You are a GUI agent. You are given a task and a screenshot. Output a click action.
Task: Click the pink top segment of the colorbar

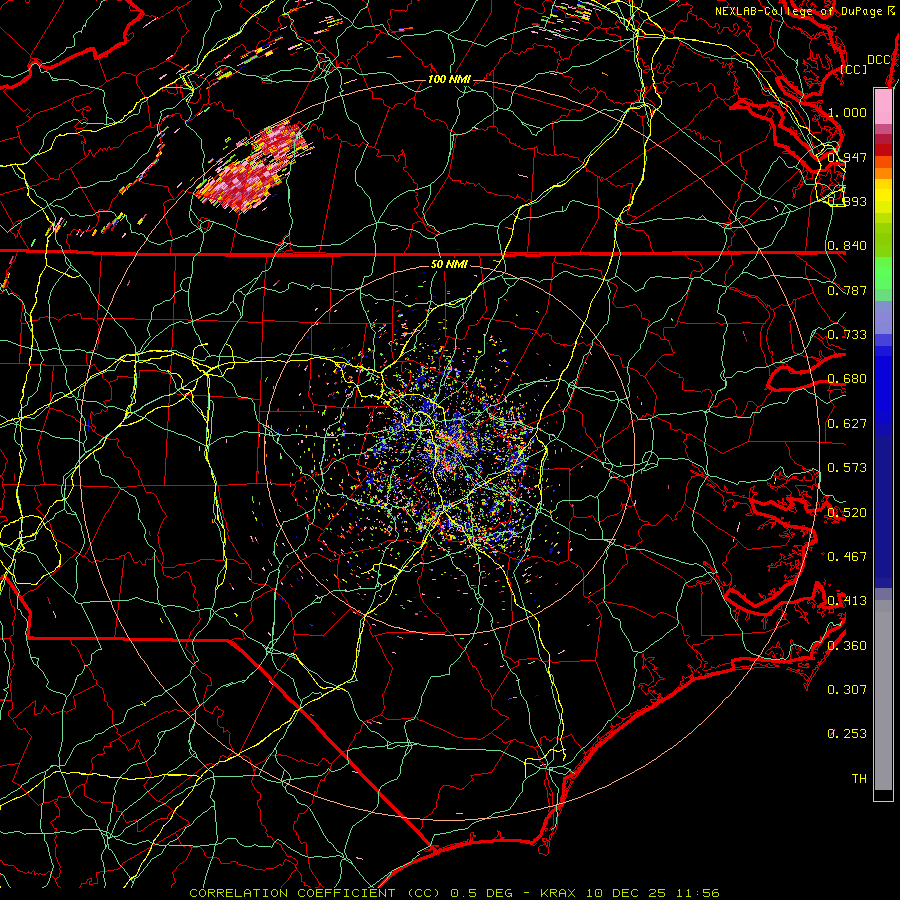point(883,106)
